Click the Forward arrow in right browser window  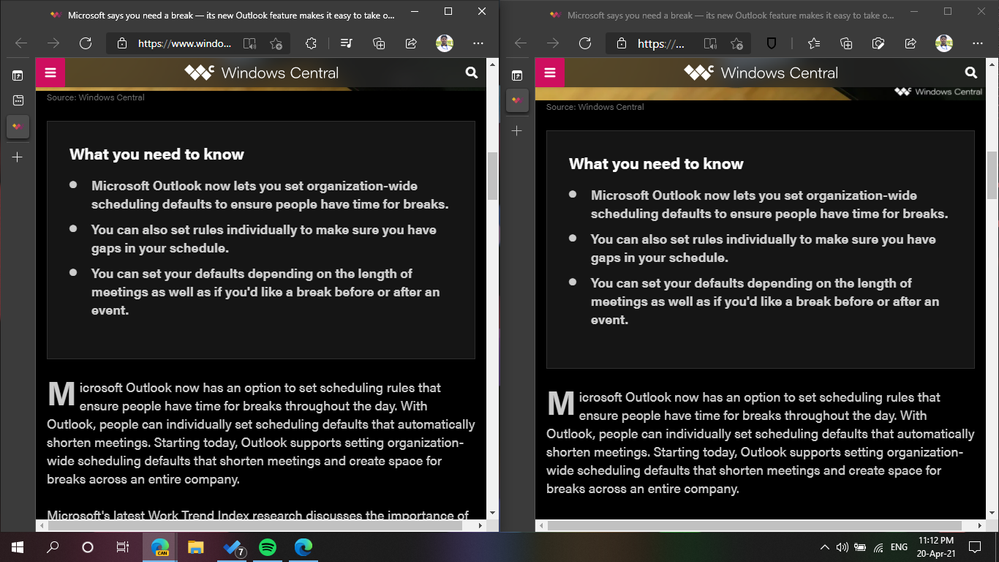[552, 43]
